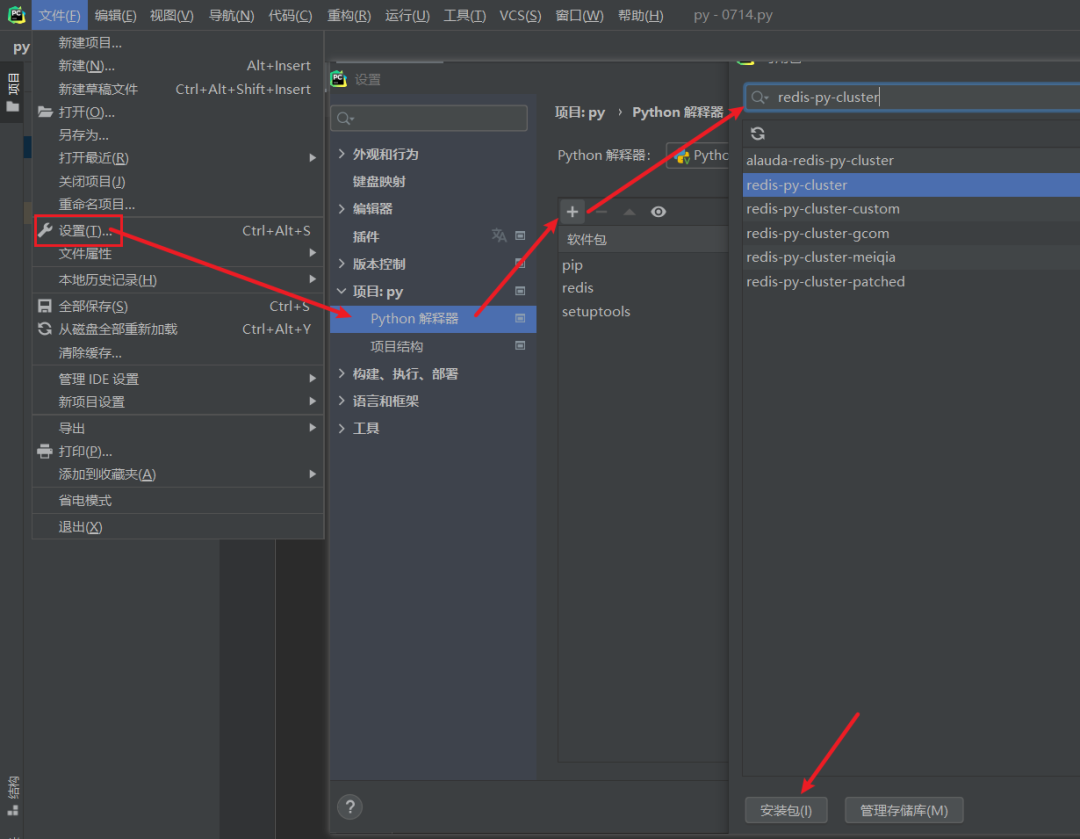Select 插件 in settings tree
Screen dimensions: 1080x839
pos(366,236)
